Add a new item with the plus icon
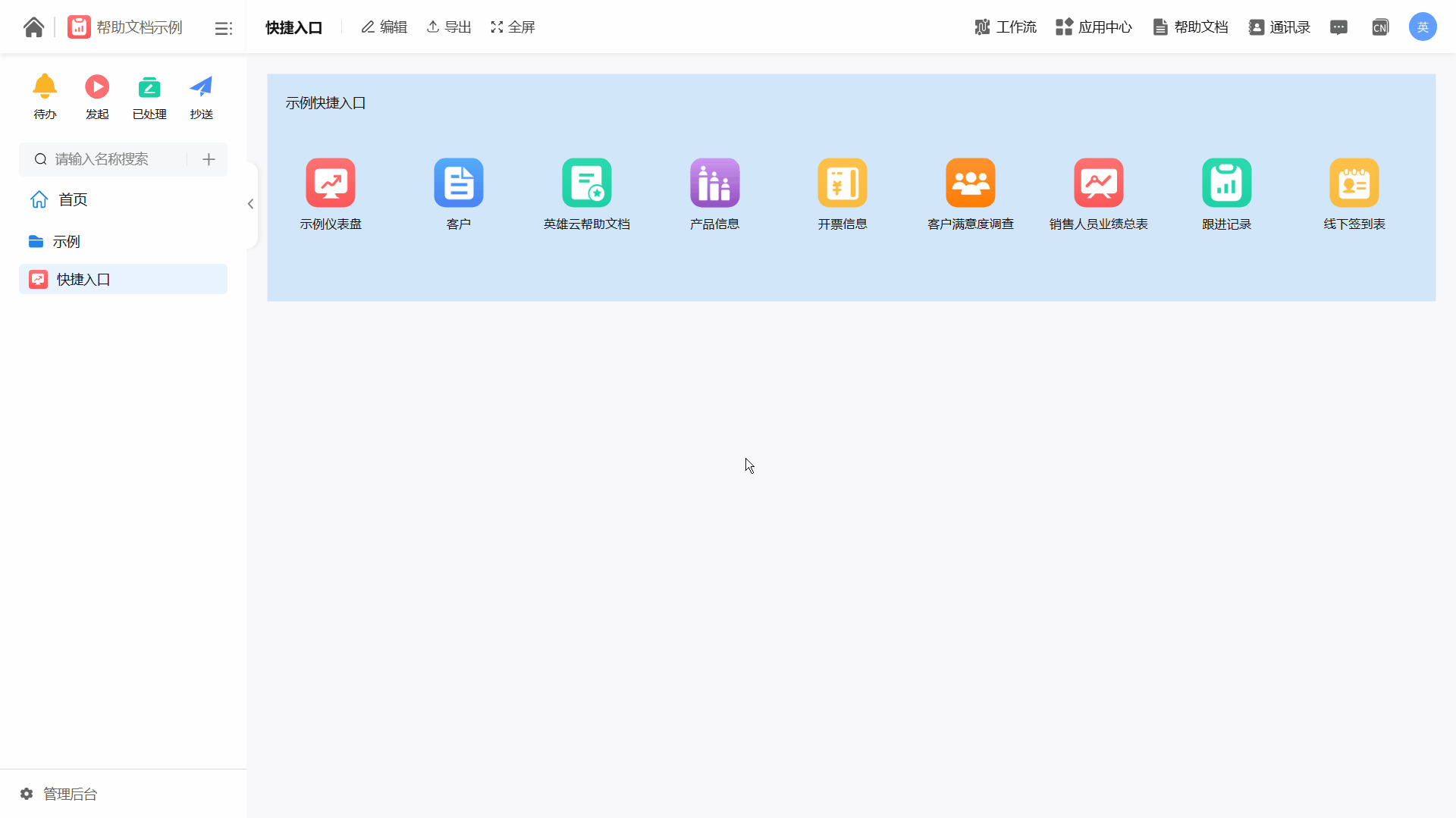The width and height of the screenshot is (1456, 818). (x=209, y=159)
